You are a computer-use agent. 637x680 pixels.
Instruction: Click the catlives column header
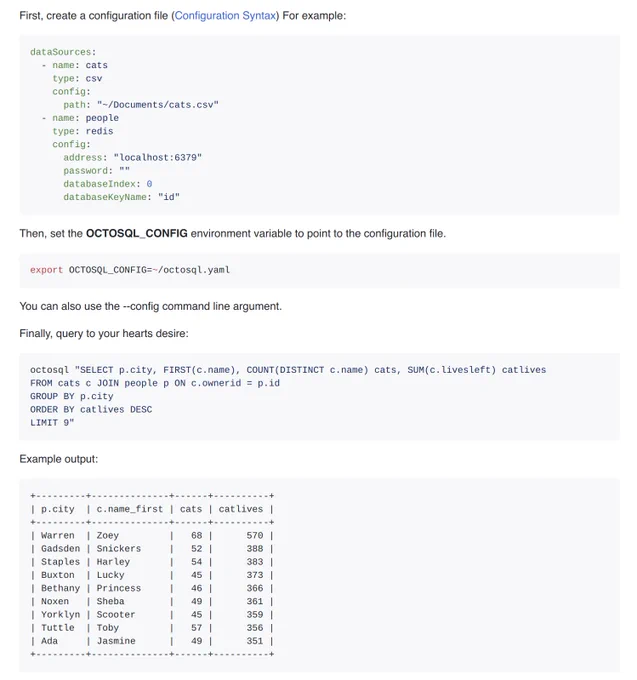pos(241,509)
